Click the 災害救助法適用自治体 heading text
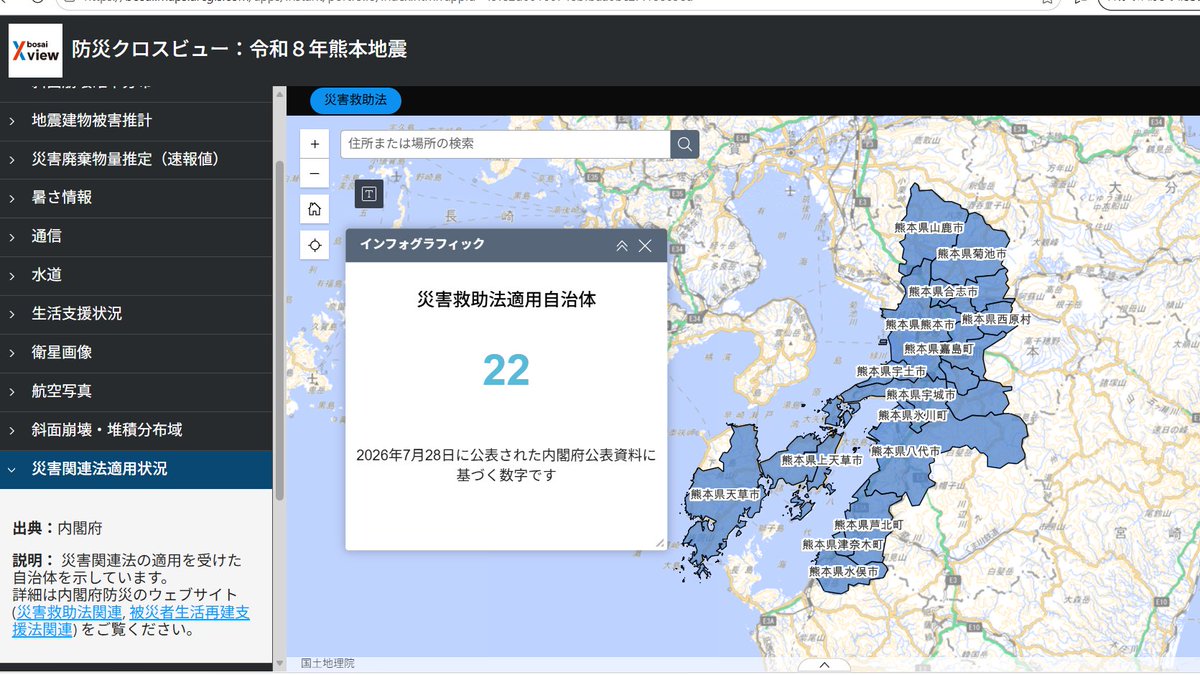The width and height of the screenshot is (1200, 675). point(506,299)
